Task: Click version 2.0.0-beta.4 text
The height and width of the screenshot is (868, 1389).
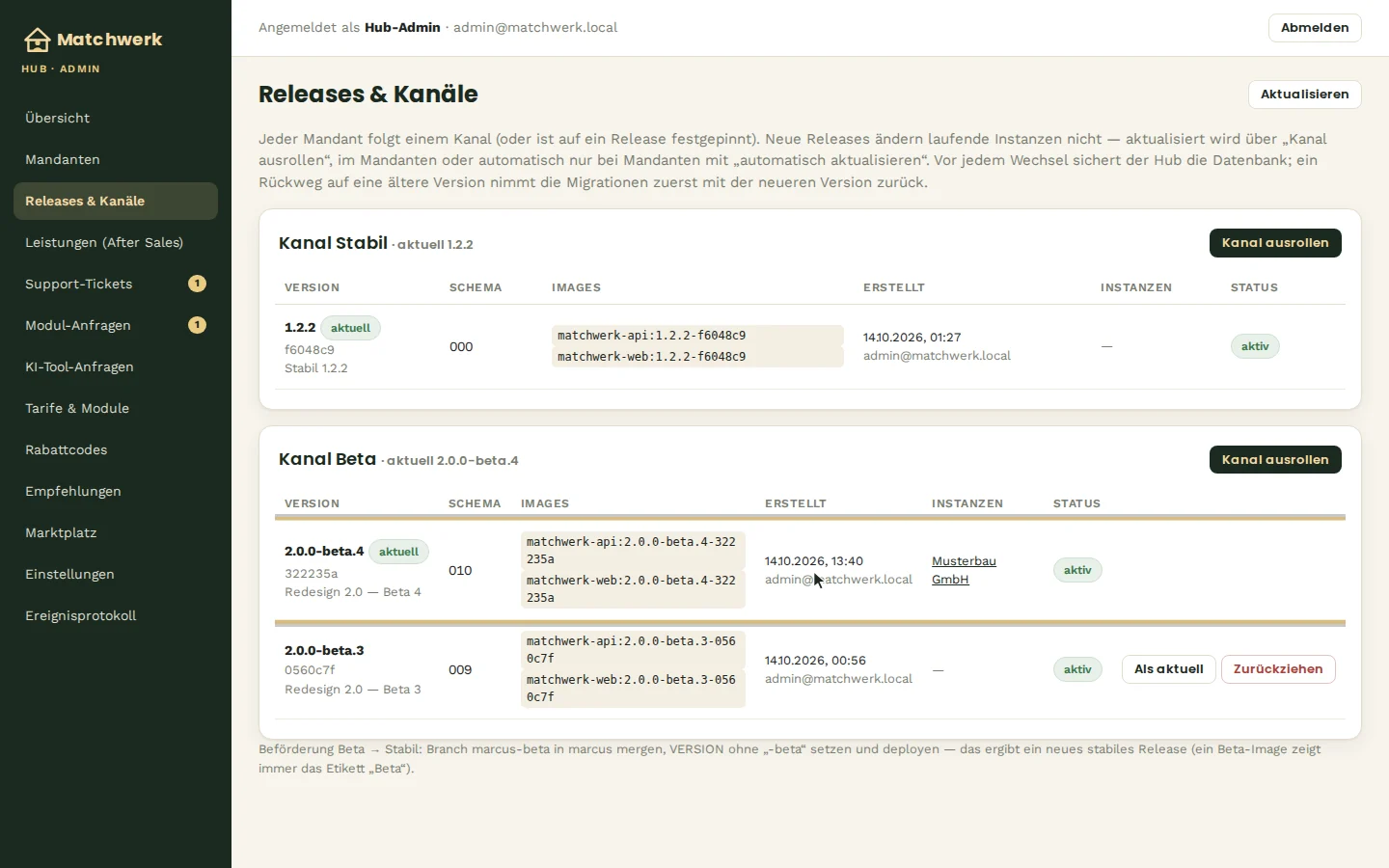Action: click(x=324, y=552)
